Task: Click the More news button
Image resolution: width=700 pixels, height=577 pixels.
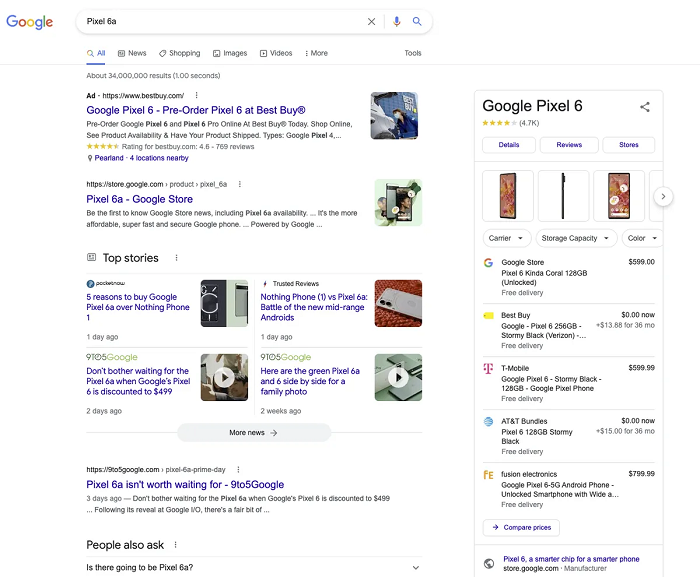Action: pyautogui.click(x=254, y=433)
